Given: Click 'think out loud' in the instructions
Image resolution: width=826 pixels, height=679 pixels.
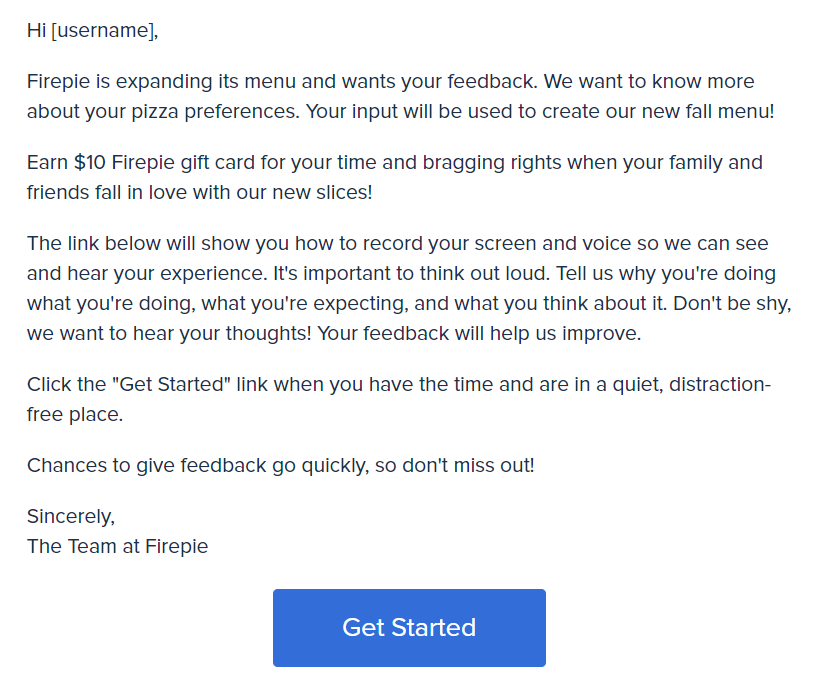Looking at the screenshot, I should (x=469, y=273).
